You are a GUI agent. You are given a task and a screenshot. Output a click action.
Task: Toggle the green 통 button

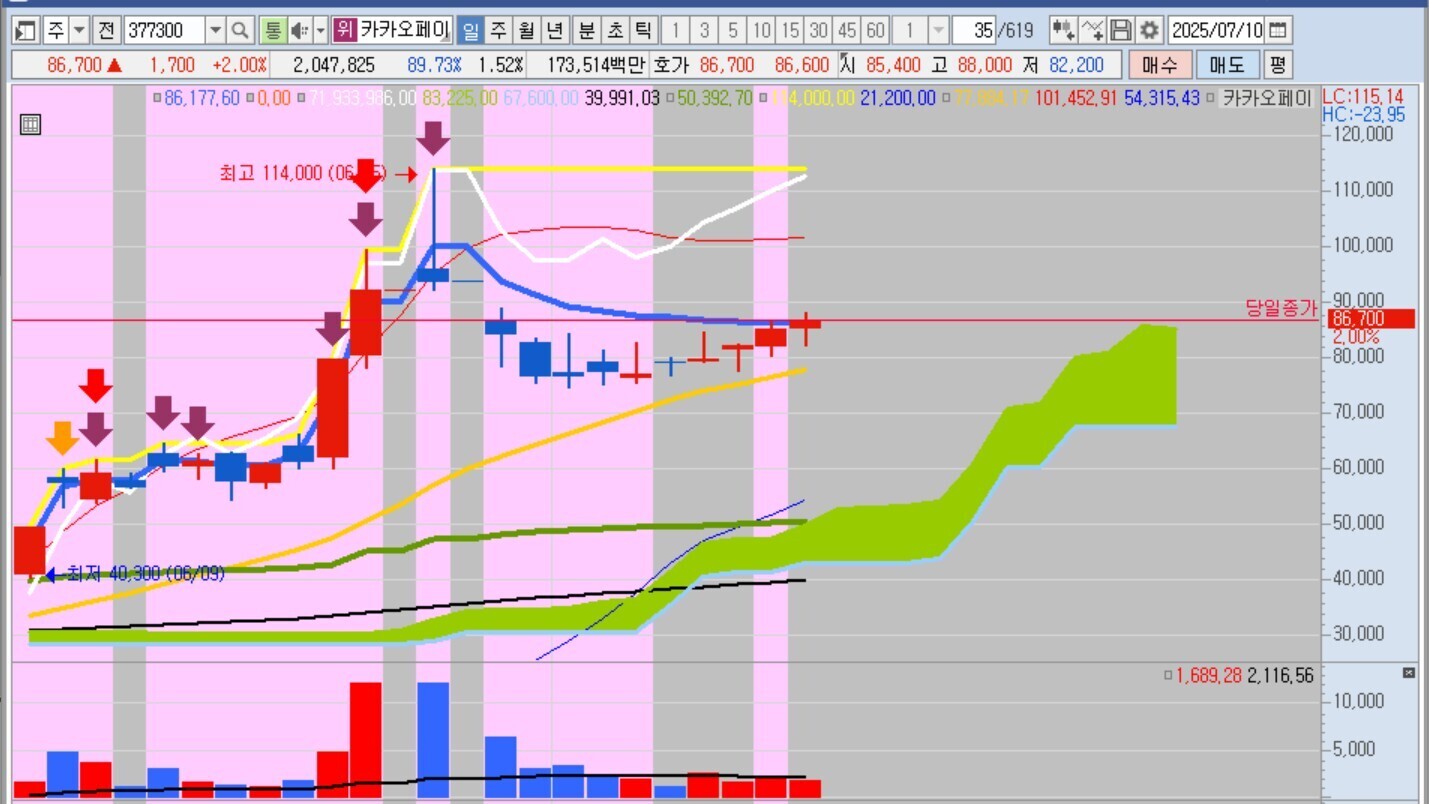point(272,30)
